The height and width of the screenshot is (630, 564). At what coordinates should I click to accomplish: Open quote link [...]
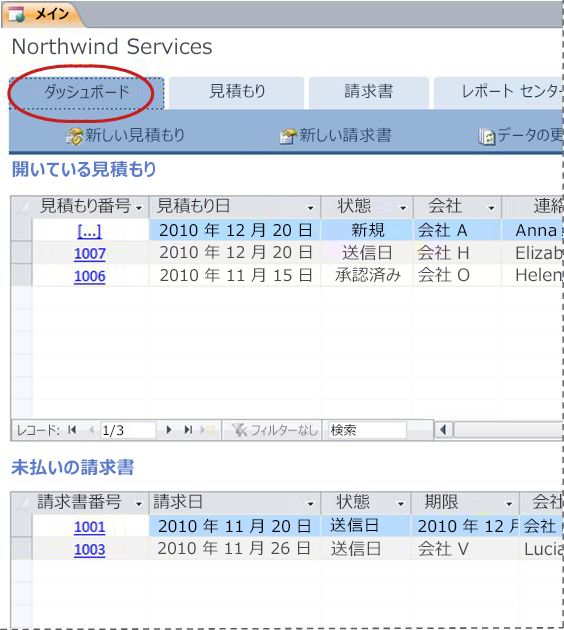89,231
